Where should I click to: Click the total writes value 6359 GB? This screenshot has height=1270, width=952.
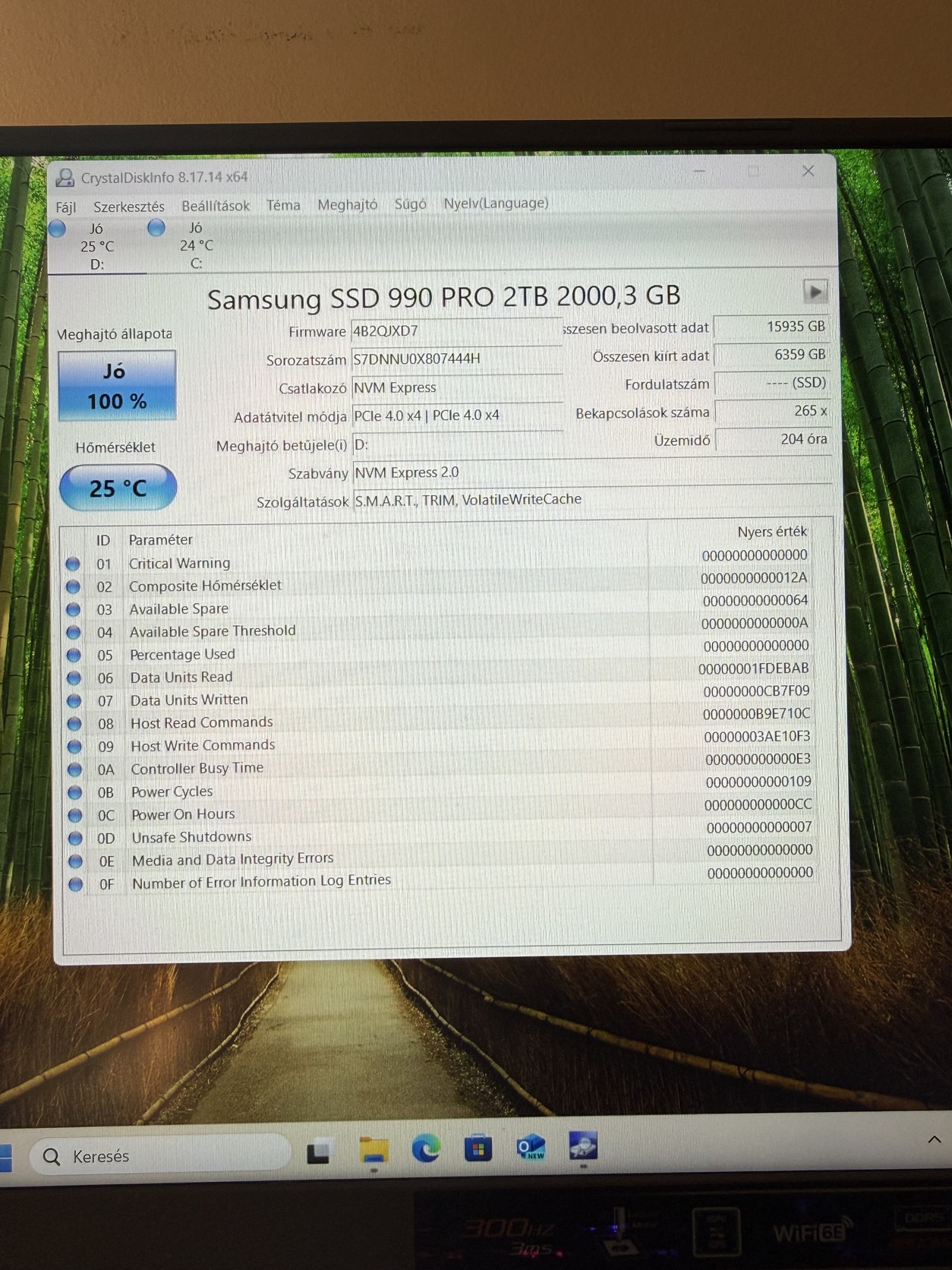pyautogui.click(x=772, y=355)
